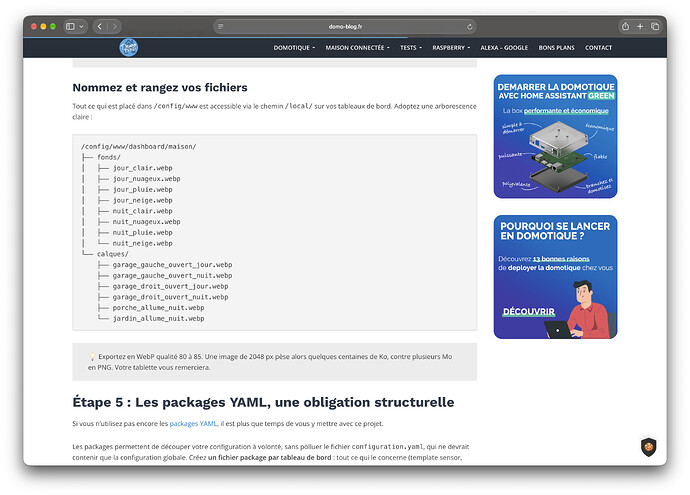This screenshot has width=690, height=495.
Task: Show tab overview icon
Action: 655,26
